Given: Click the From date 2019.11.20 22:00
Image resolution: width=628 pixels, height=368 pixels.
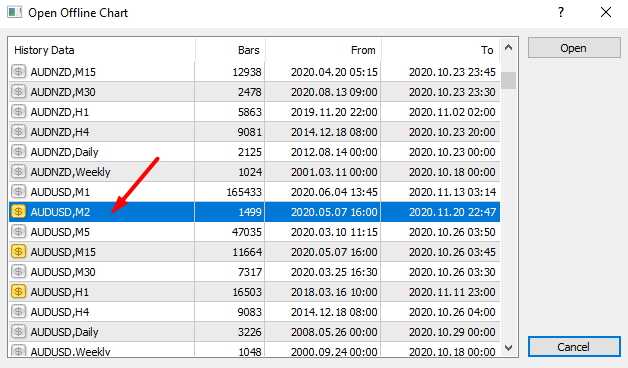Looking at the screenshot, I should pos(334,112).
